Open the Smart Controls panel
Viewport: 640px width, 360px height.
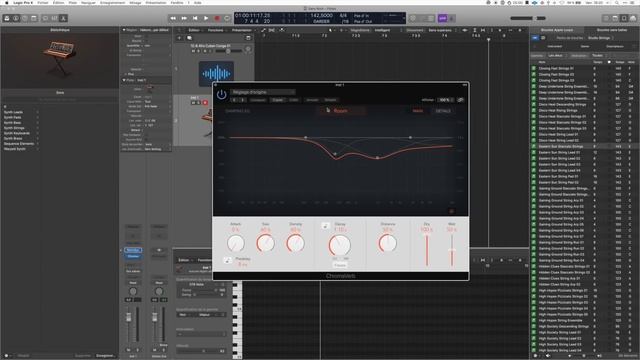pyautogui.click(x=45, y=18)
